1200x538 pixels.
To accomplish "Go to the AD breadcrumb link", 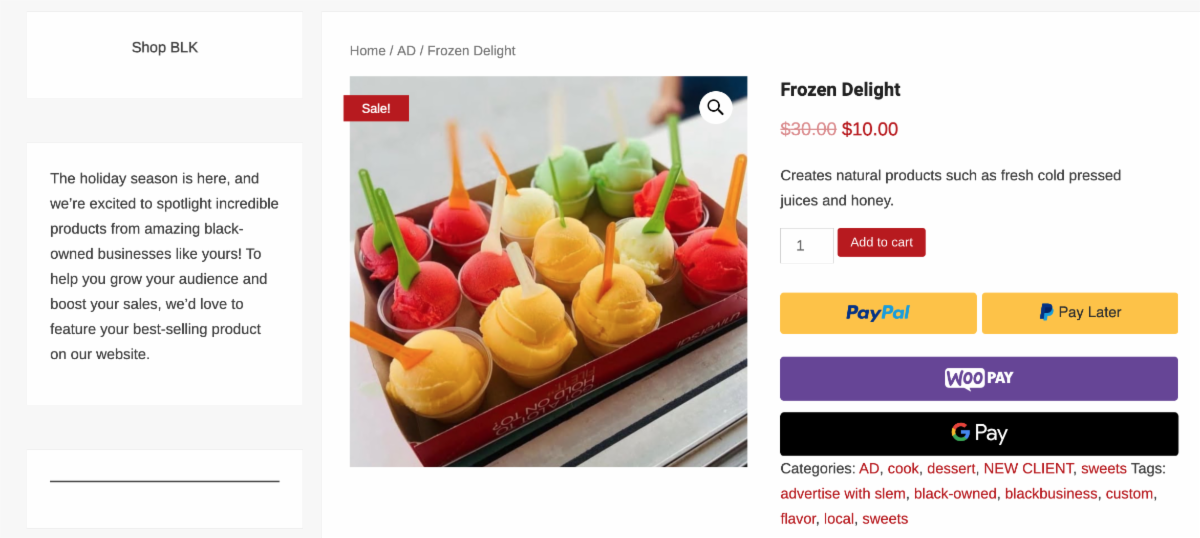I will point(406,50).
